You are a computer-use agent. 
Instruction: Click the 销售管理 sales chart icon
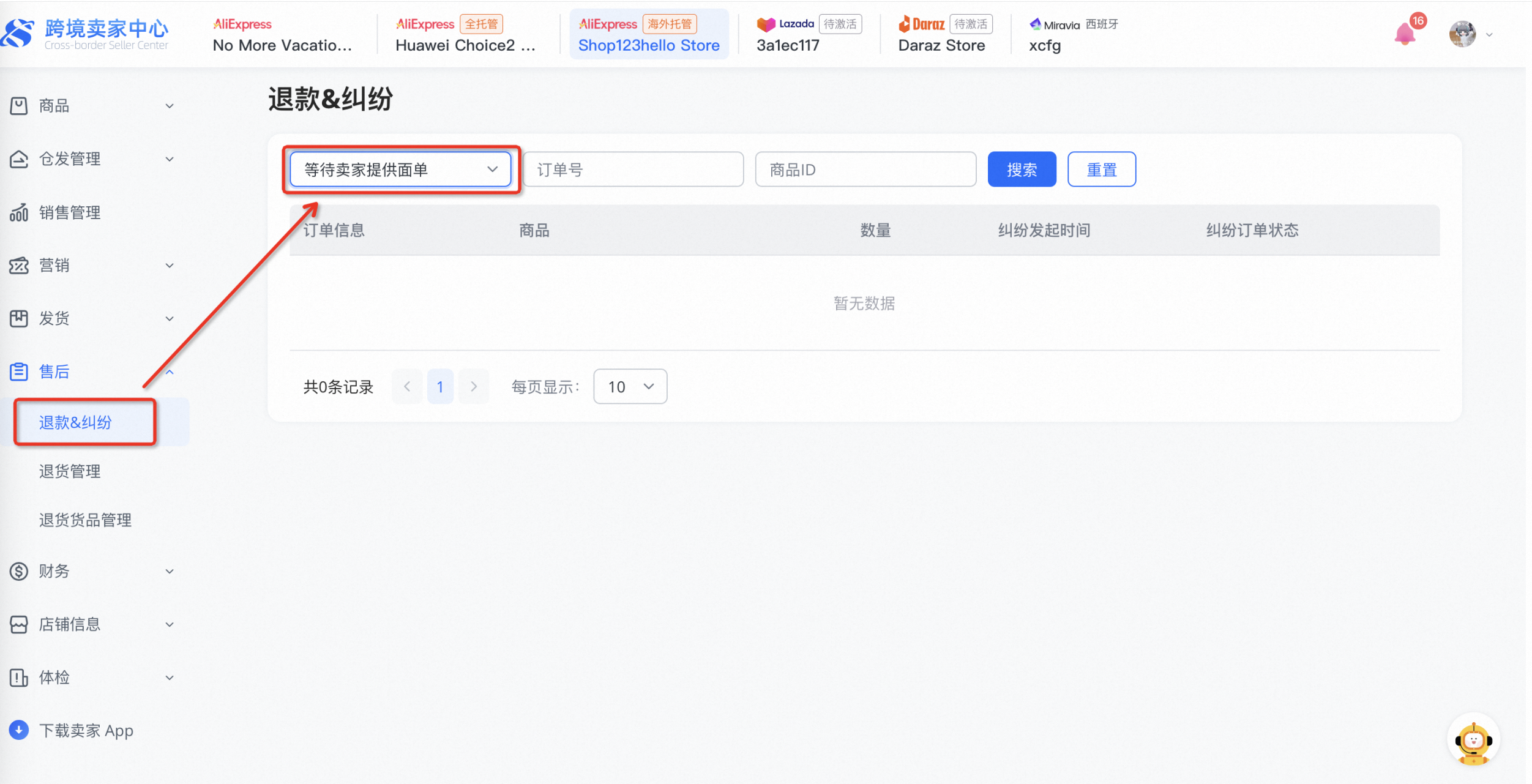point(19,212)
